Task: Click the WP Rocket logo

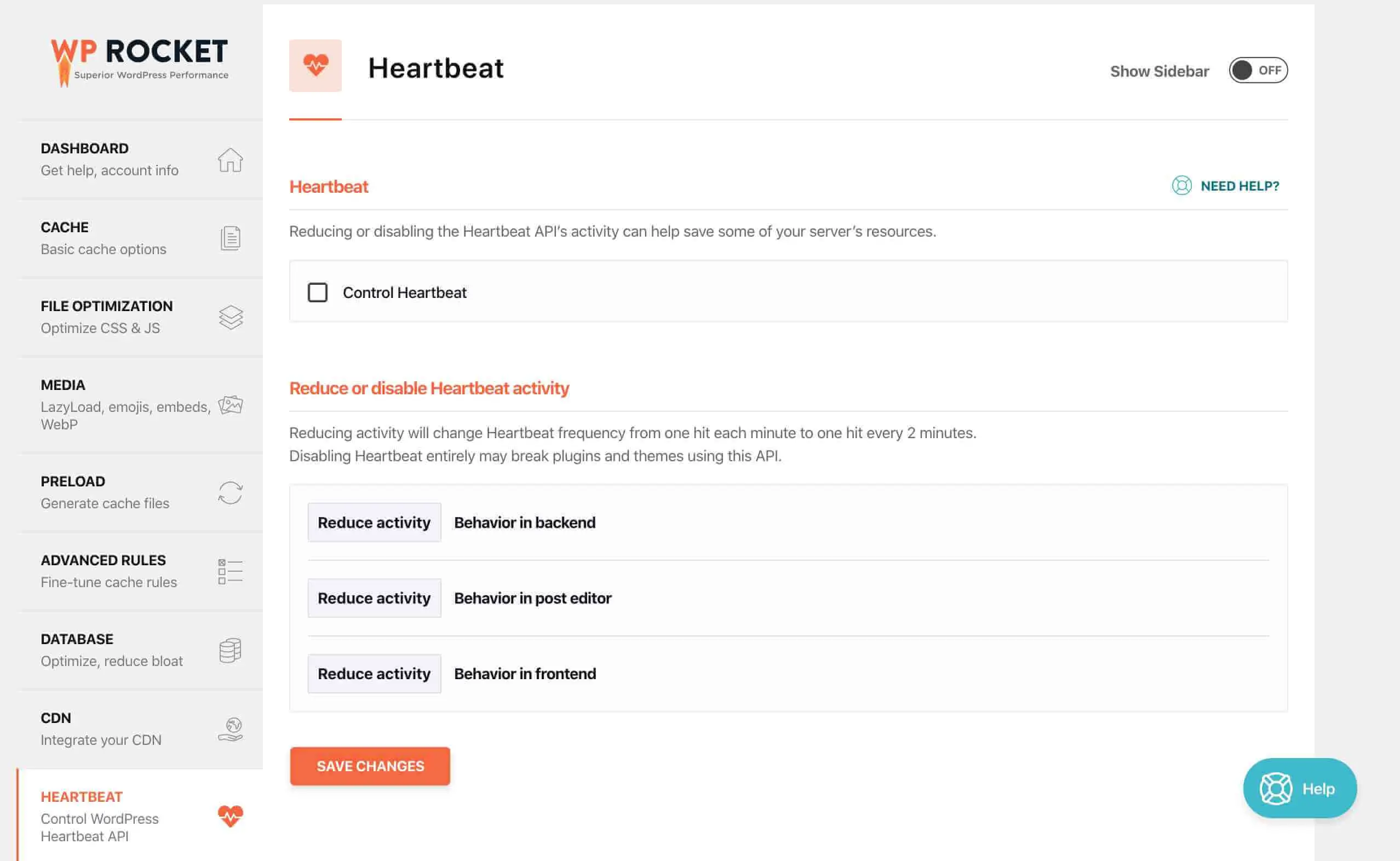Action: (x=140, y=60)
